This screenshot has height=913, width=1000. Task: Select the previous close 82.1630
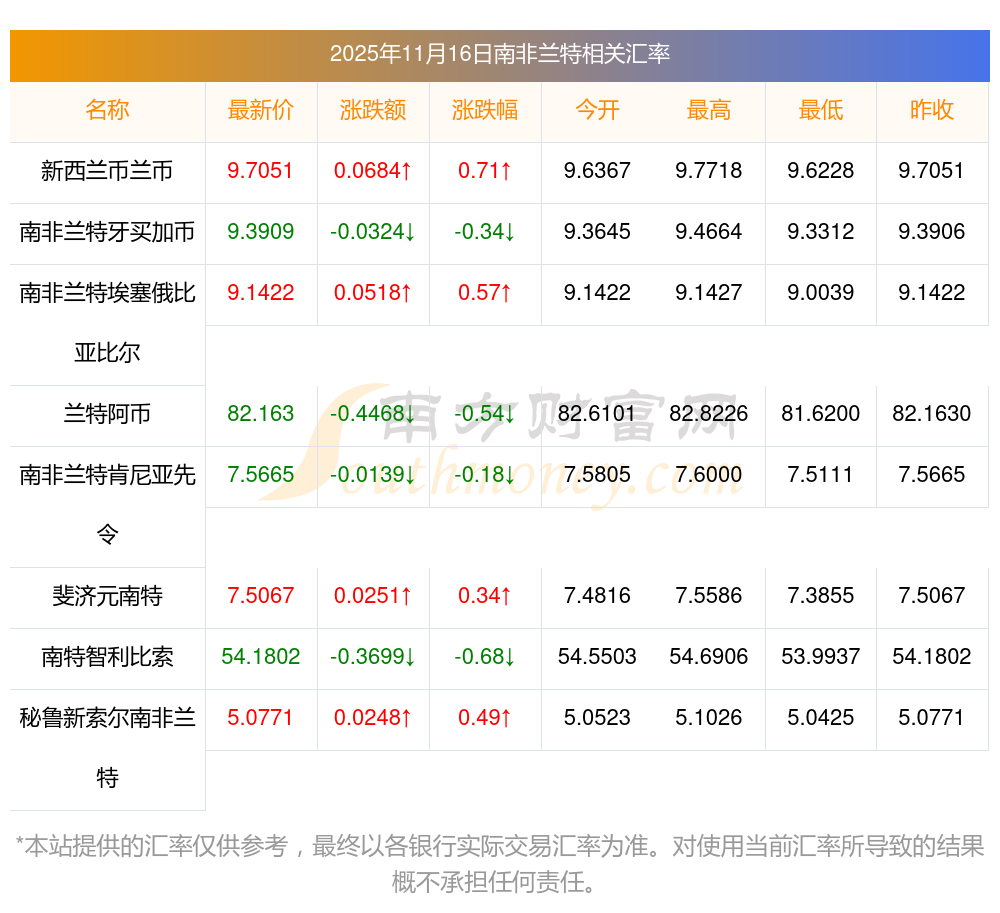pos(932,414)
